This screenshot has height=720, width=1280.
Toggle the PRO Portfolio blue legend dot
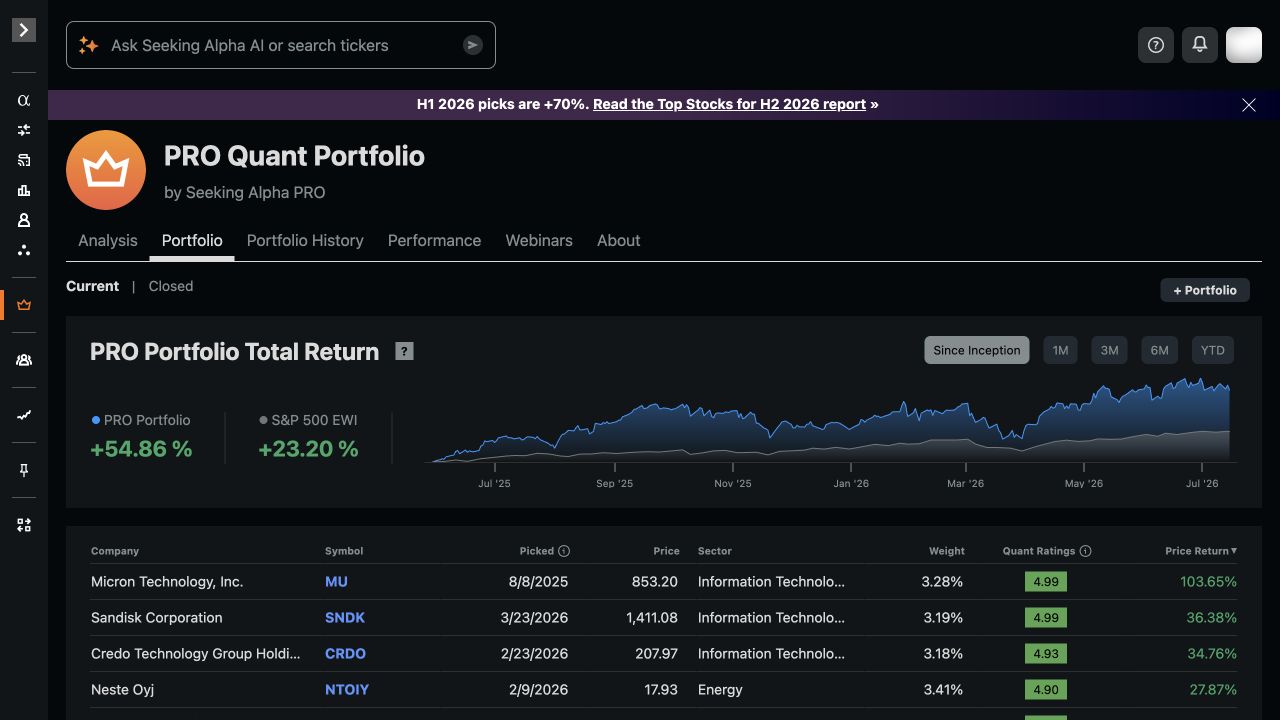(x=96, y=421)
